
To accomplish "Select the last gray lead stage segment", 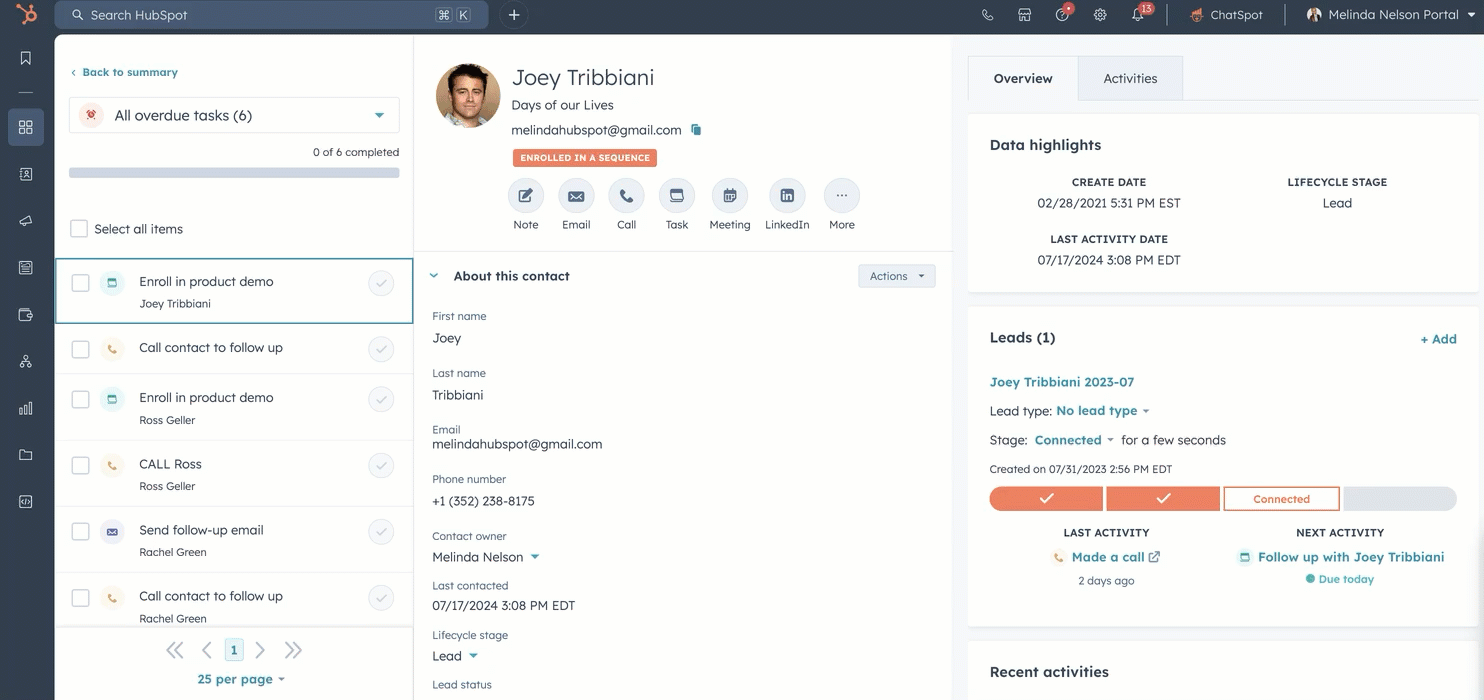I will pyautogui.click(x=1400, y=499).
